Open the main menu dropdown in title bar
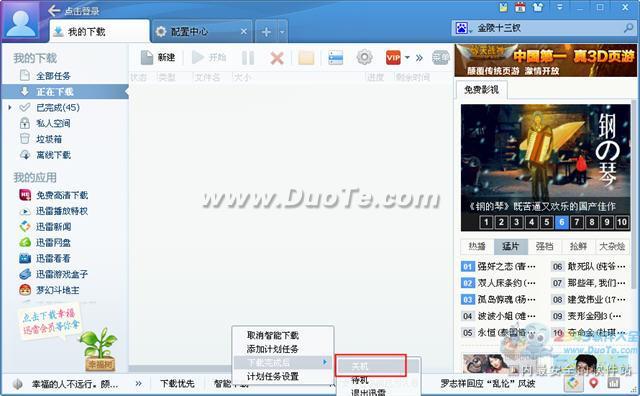 [x=560, y=7]
